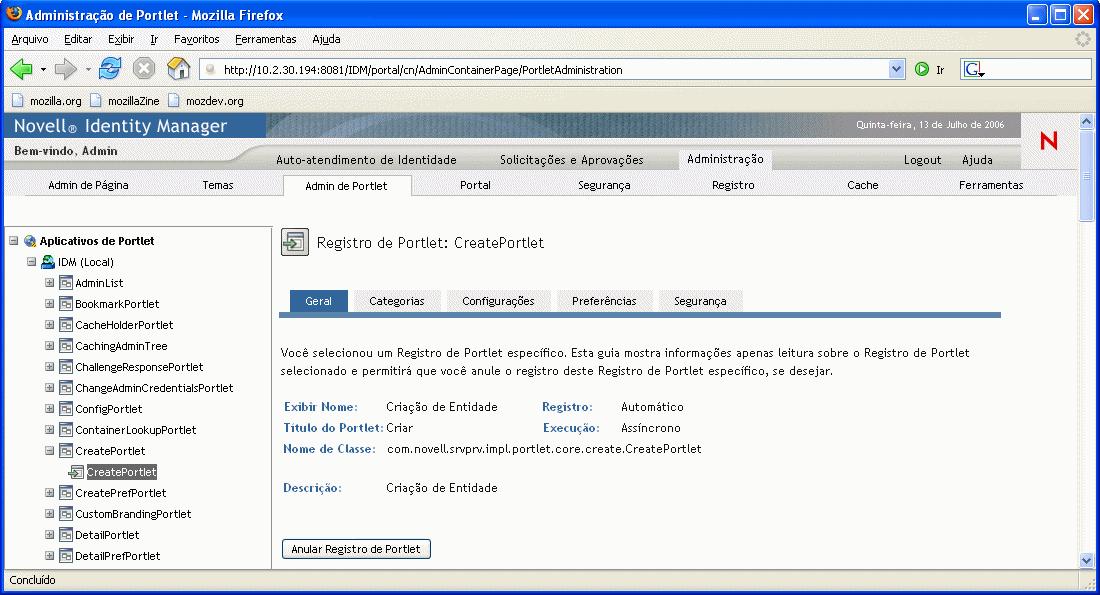Expand the BookmarkPortlet node
Viewport: 1100px width, 595px height.
tap(50, 304)
